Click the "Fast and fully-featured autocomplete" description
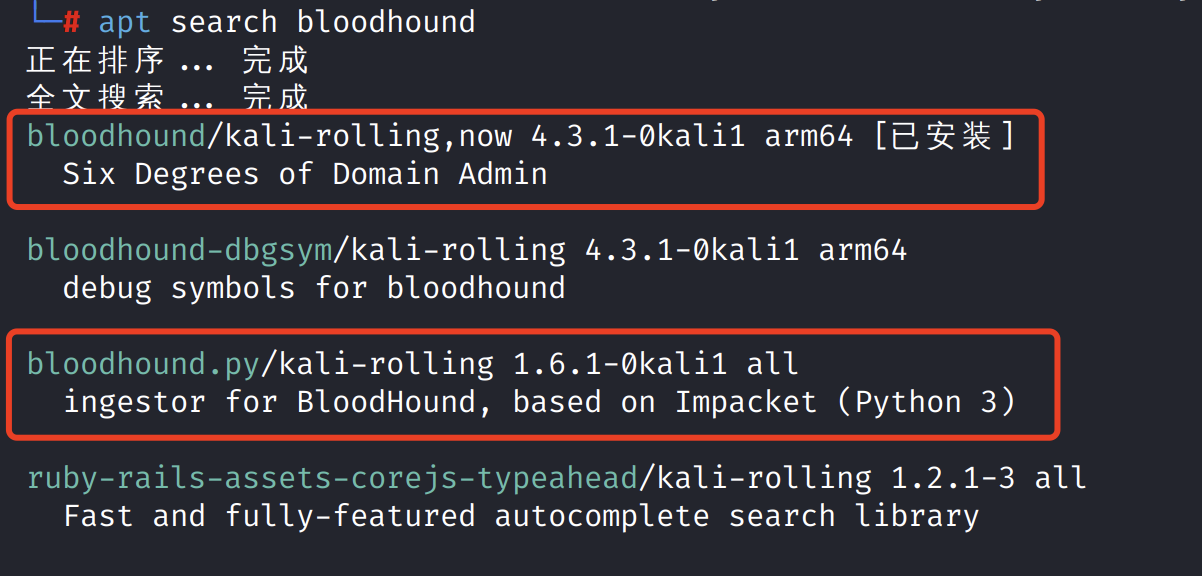This screenshot has height=576, width=1202. 385,516
